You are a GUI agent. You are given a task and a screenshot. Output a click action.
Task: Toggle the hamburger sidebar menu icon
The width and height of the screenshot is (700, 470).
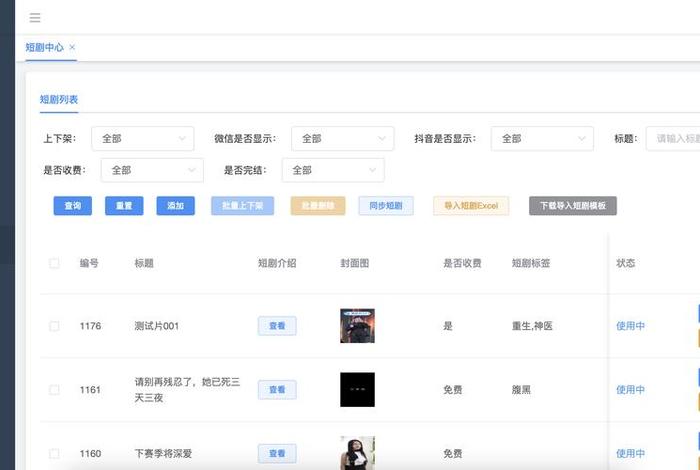click(x=35, y=17)
